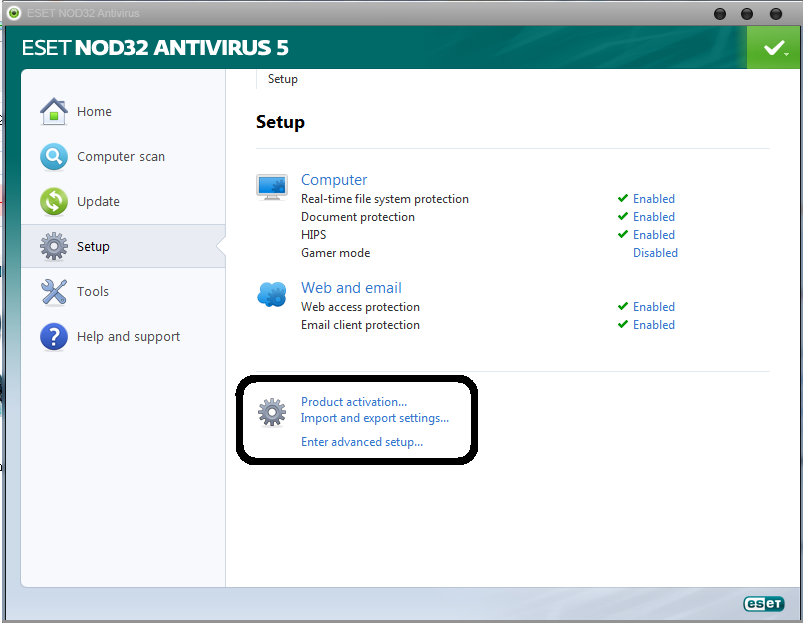Click the middle title bar round button
Screen dimensions: 803x623
747,14
